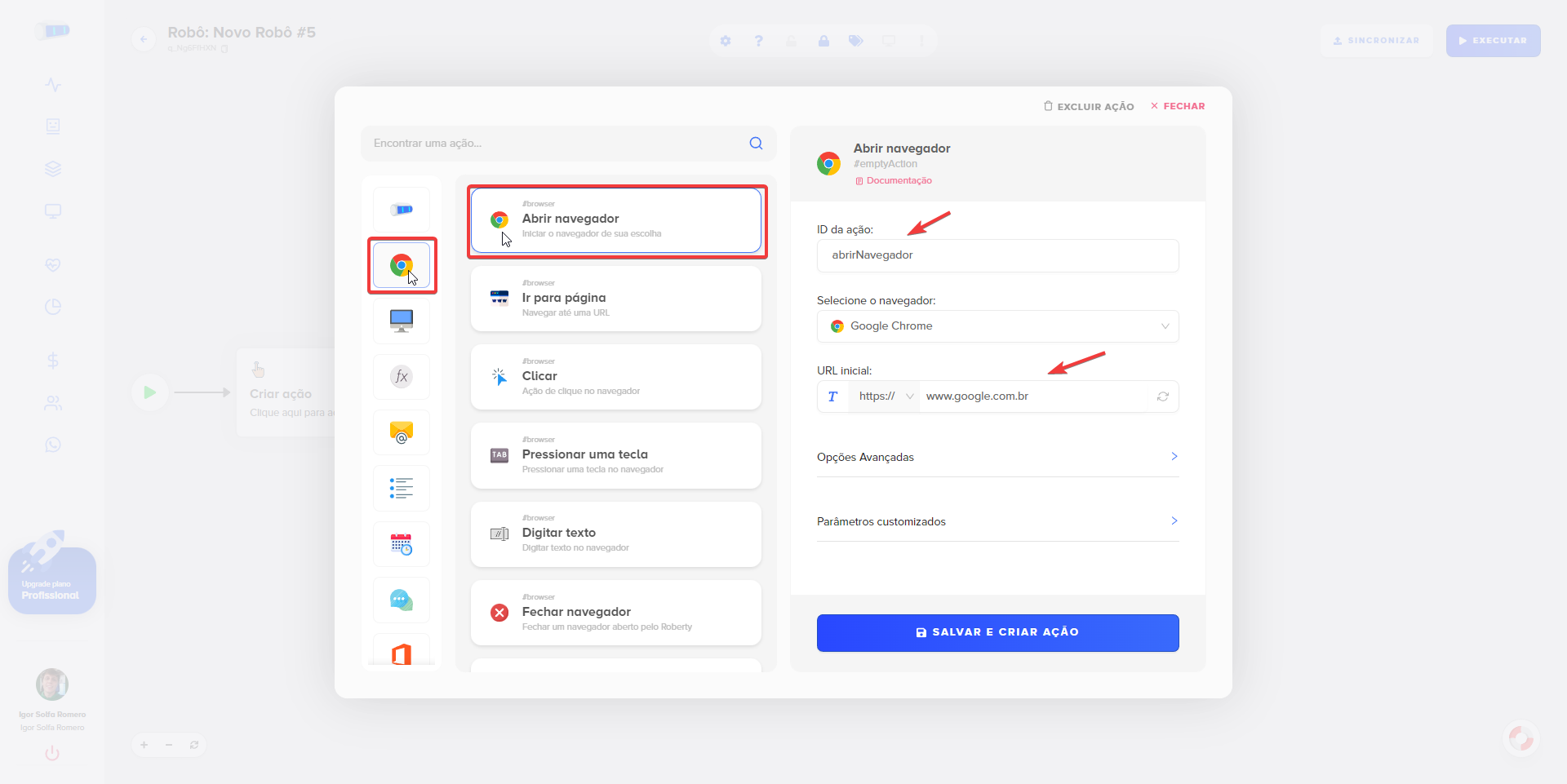Viewport: 1567px width, 784px height.
Task: Open the chat bubbles category icon
Action: pyautogui.click(x=401, y=600)
